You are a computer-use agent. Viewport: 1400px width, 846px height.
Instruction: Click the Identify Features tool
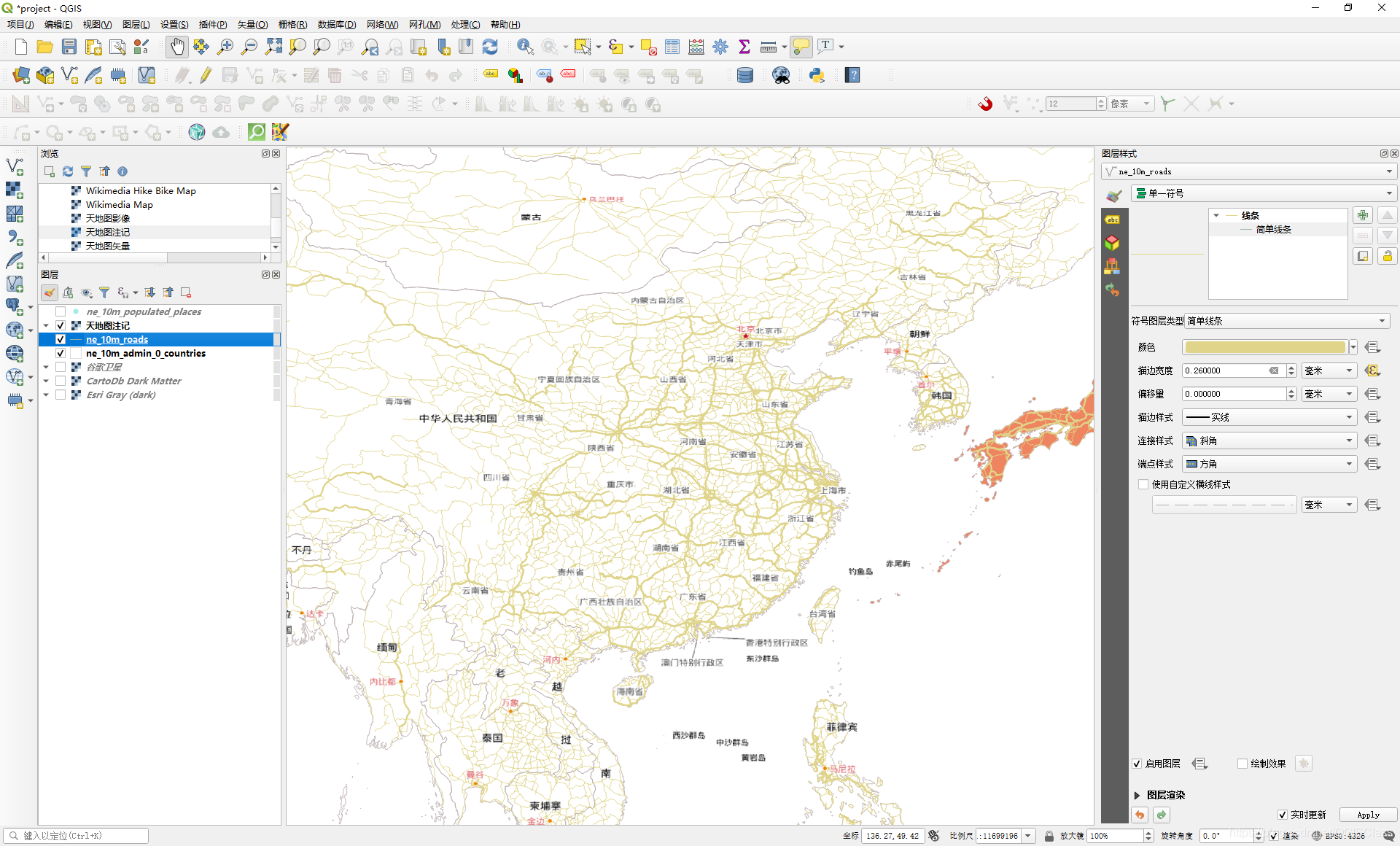pos(524,47)
